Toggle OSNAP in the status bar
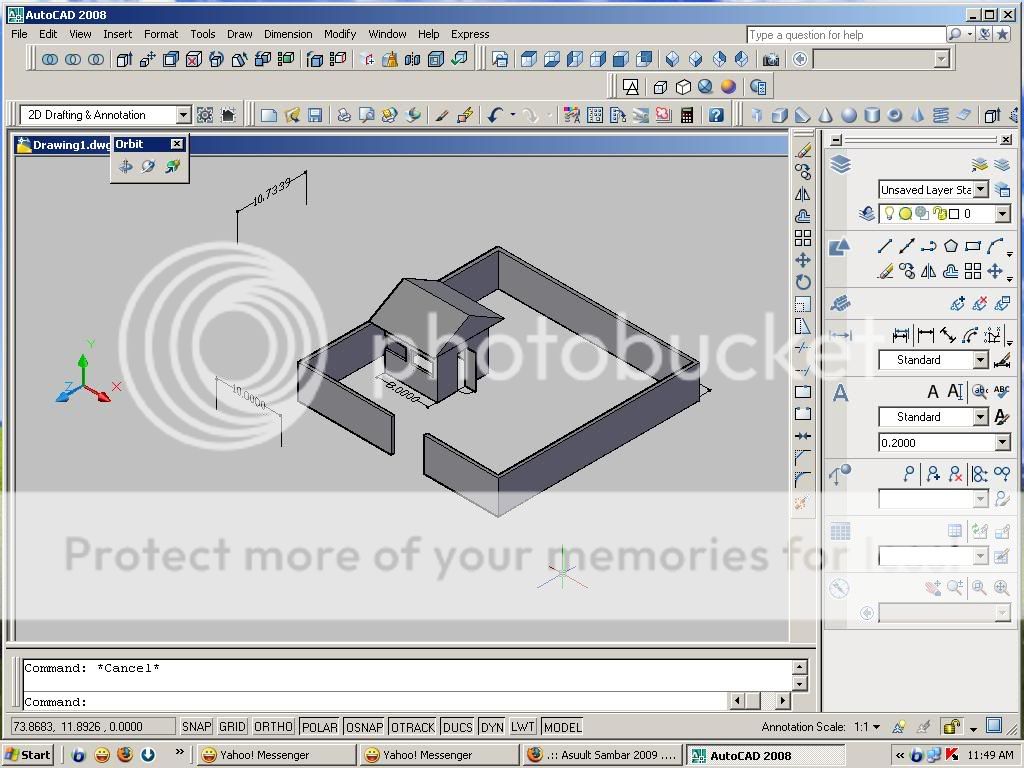Screen dimensions: 1024x768 tap(364, 727)
